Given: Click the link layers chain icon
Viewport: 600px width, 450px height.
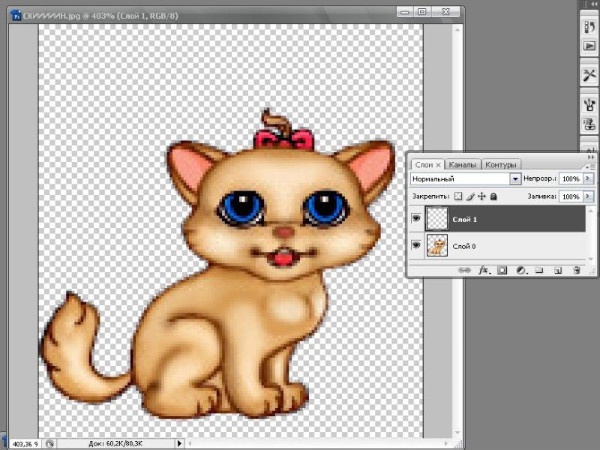Looking at the screenshot, I should tap(464, 270).
